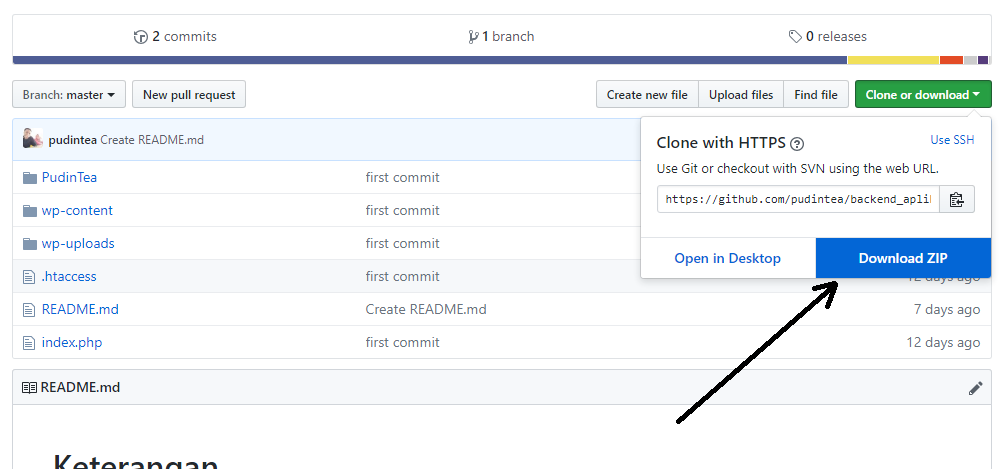The width and height of the screenshot is (1001, 469).
Task: Copy clone URL with clipboard icon
Action: tap(956, 199)
